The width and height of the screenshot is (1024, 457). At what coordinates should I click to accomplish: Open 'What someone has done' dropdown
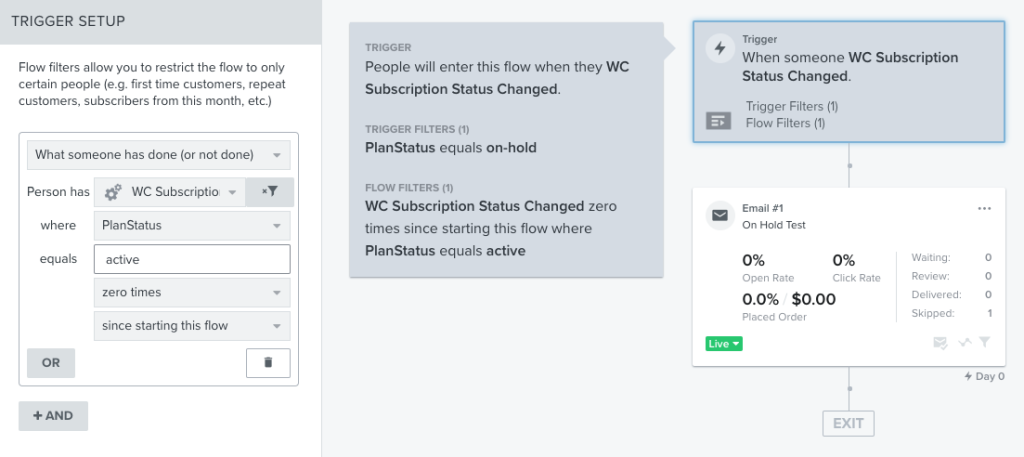(x=159, y=155)
